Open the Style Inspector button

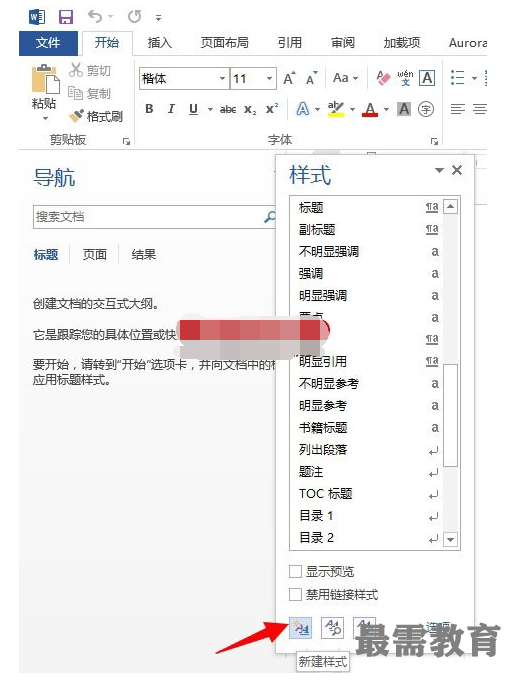(333, 628)
